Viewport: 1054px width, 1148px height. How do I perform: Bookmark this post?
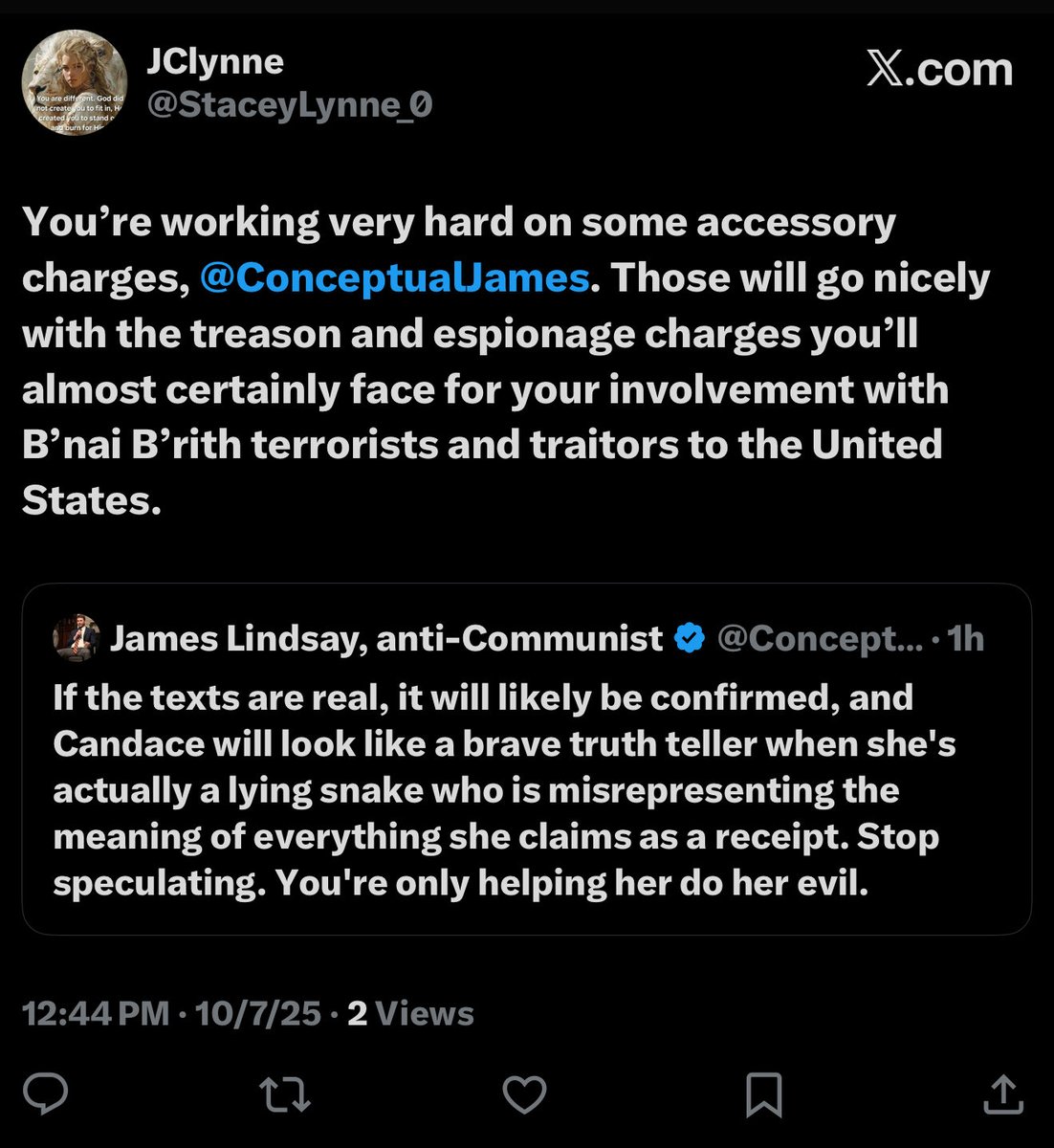click(764, 1093)
